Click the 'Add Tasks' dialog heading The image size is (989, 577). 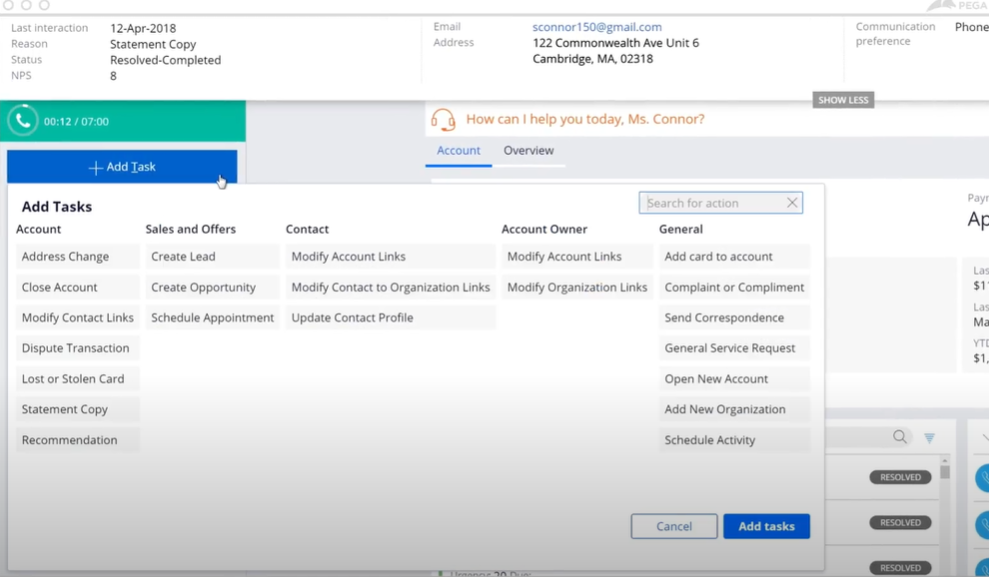click(x=57, y=207)
